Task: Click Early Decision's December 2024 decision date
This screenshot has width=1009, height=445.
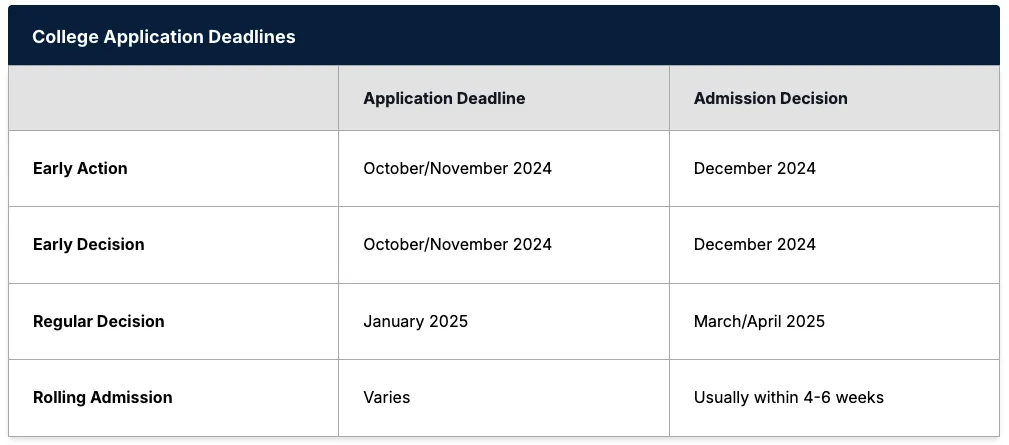Action: 754,244
